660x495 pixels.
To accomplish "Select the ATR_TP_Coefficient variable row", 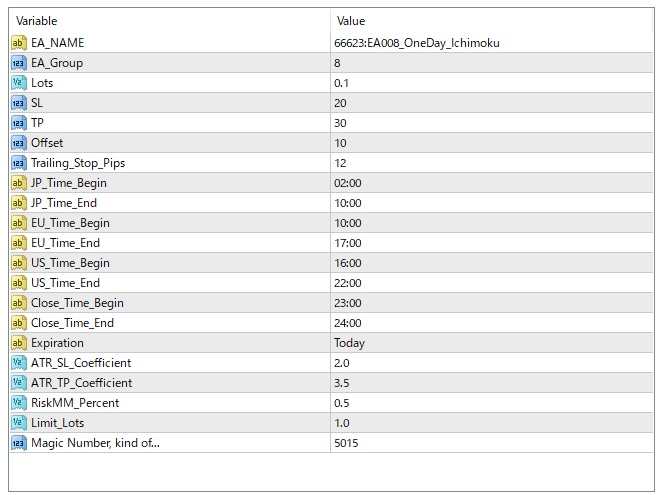I will (81, 383).
